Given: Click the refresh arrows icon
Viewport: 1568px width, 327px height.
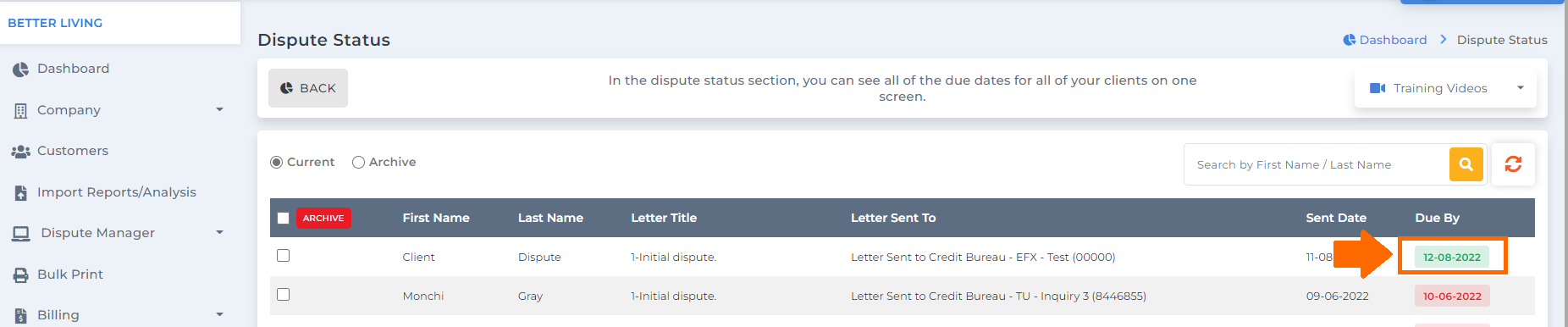Looking at the screenshot, I should point(1513,164).
